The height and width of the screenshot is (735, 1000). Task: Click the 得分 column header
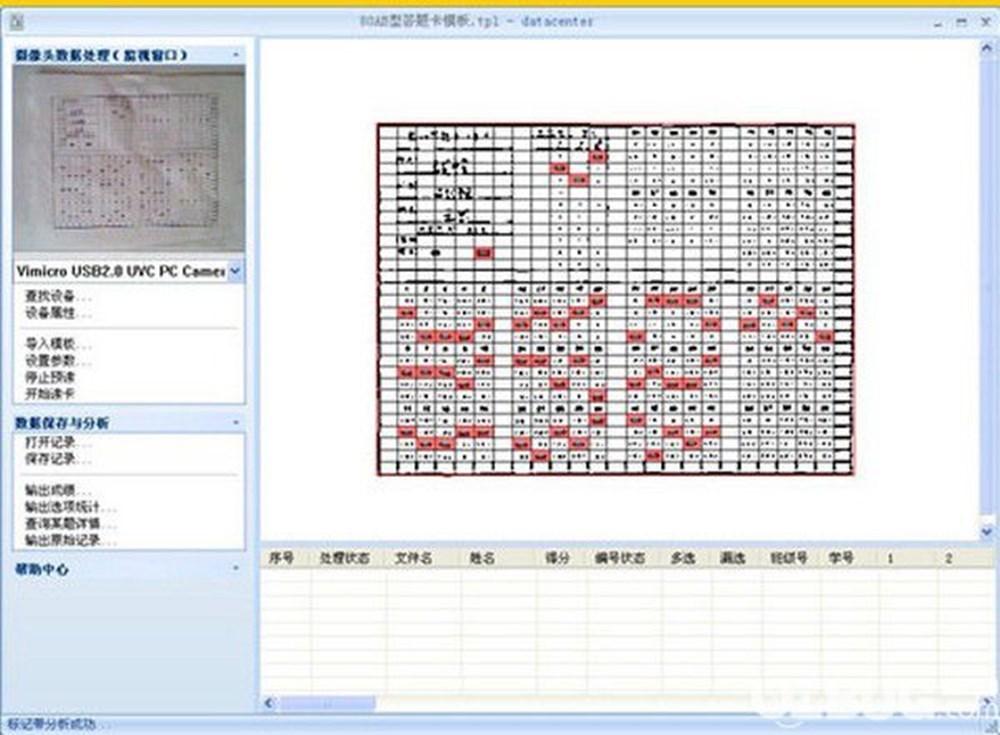click(557, 558)
